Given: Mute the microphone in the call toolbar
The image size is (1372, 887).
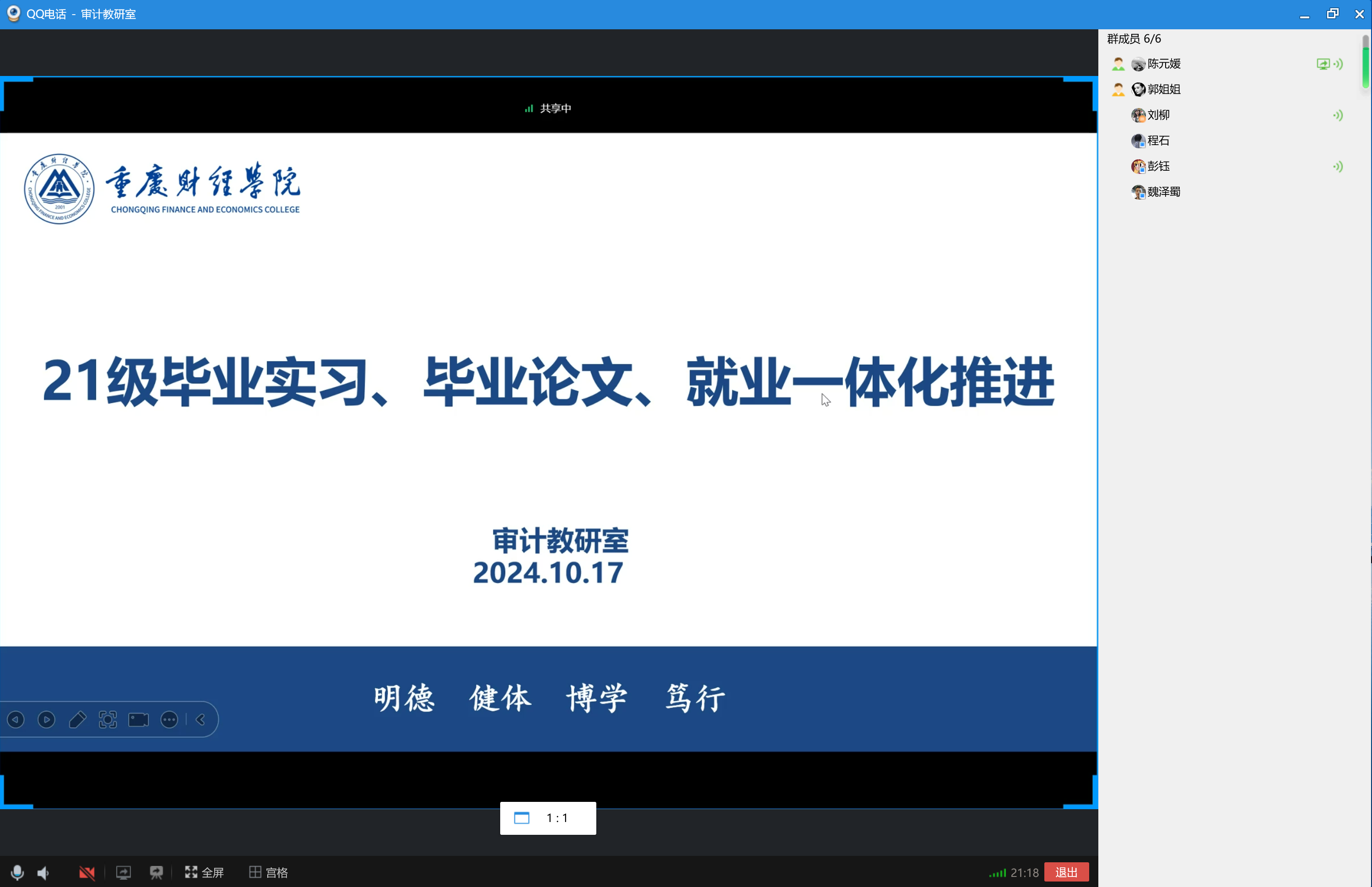Looking at the screenshot, I should pyautogui.click(x=17, y=873).
